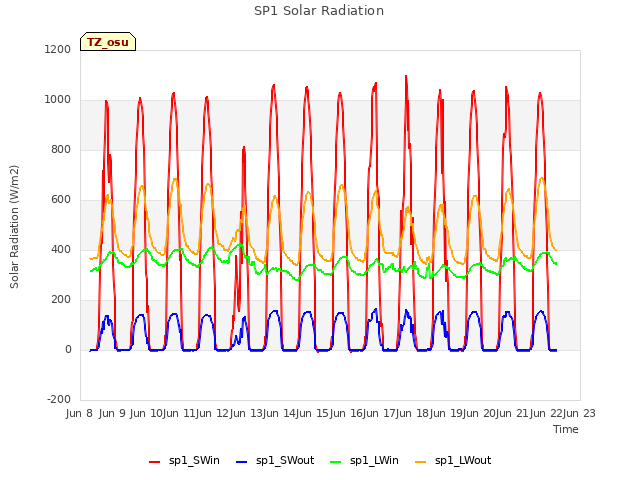This screenshot has width=640, height=480.
Task: Click green sp1_LWin legend color marker
Action: (336, 462)
